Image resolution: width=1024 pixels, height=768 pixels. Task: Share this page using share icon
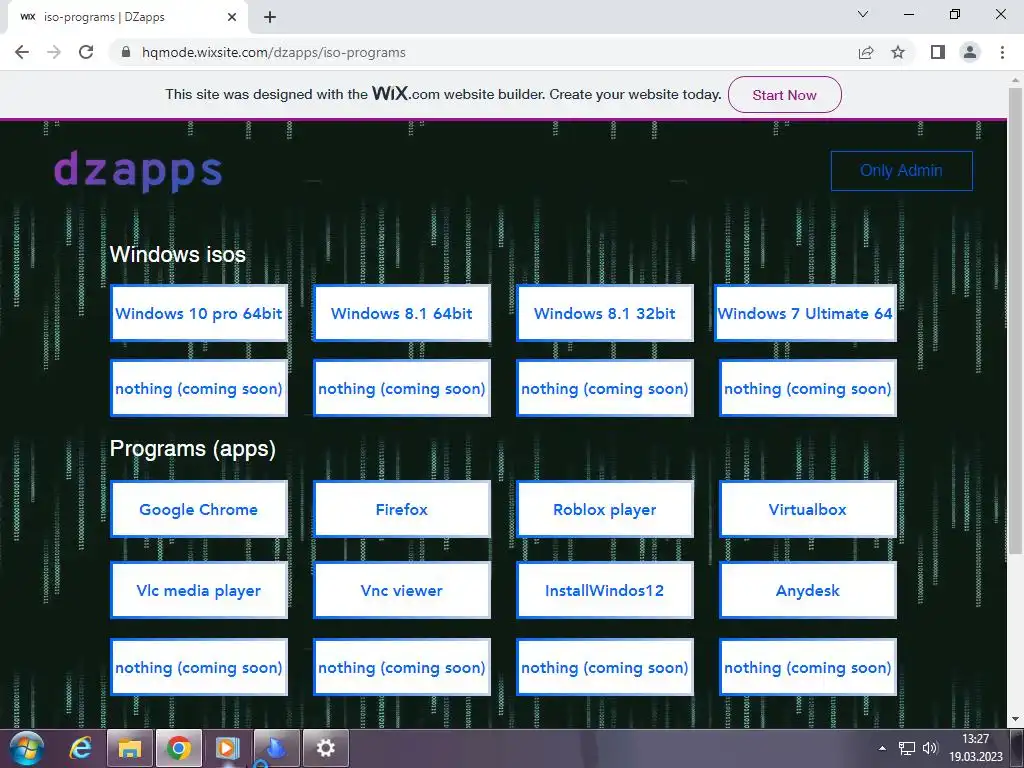866,52
